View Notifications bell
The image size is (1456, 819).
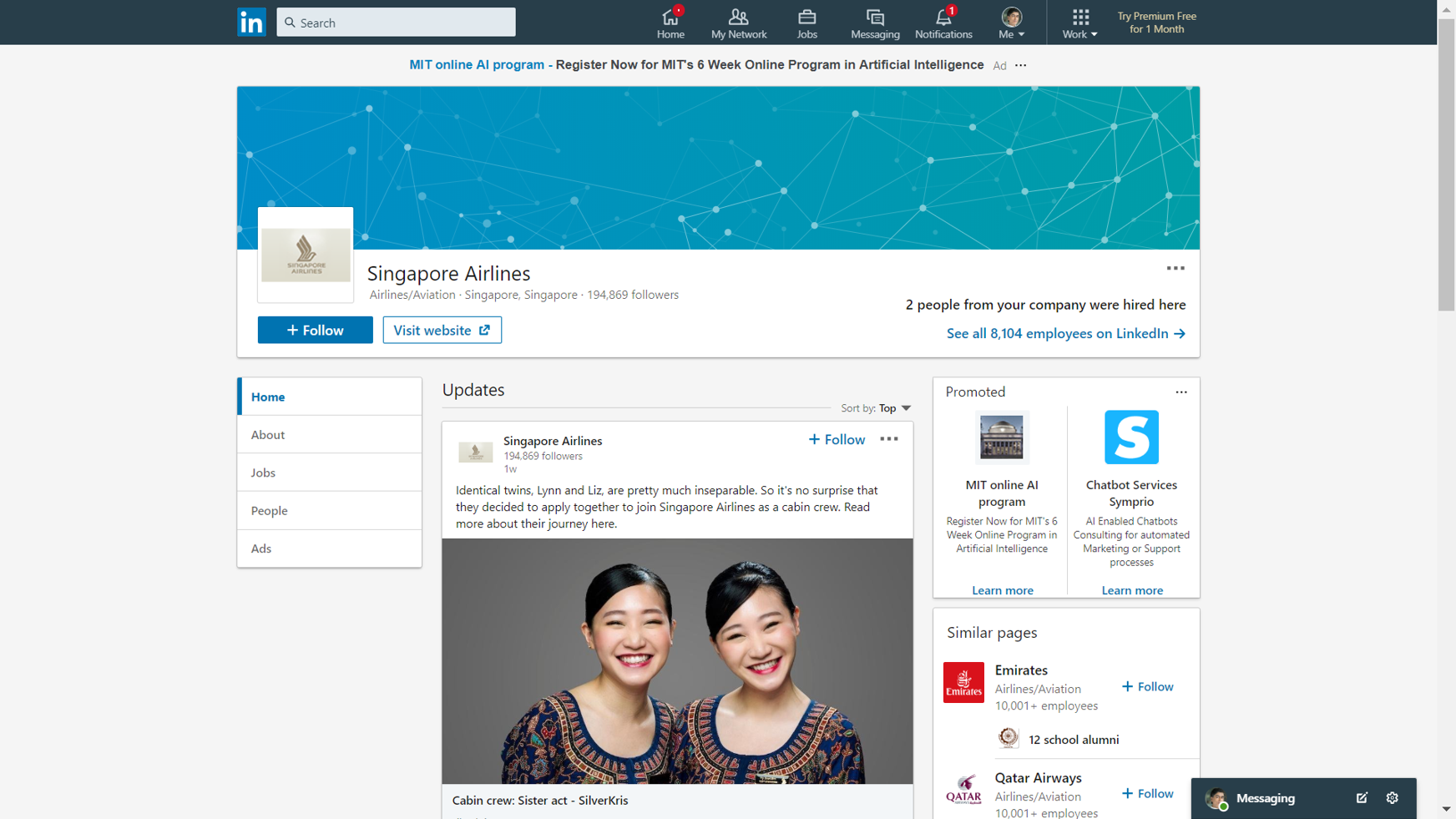coord(943,23)
